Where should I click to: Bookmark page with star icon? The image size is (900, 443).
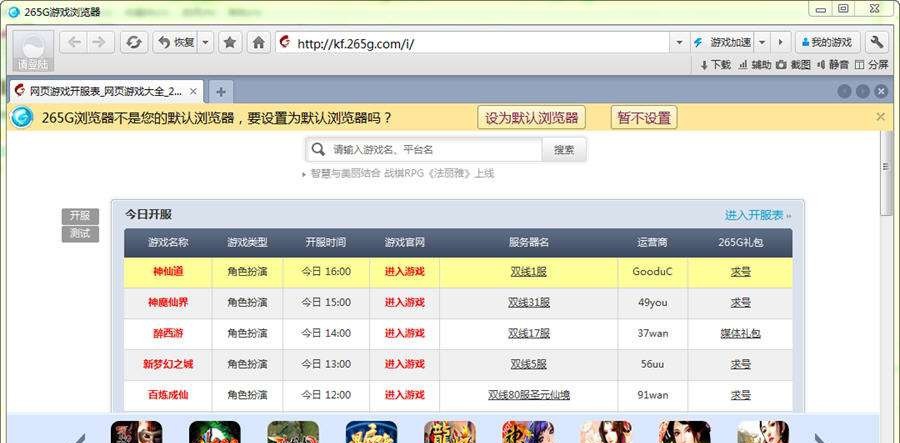(230, 42)
